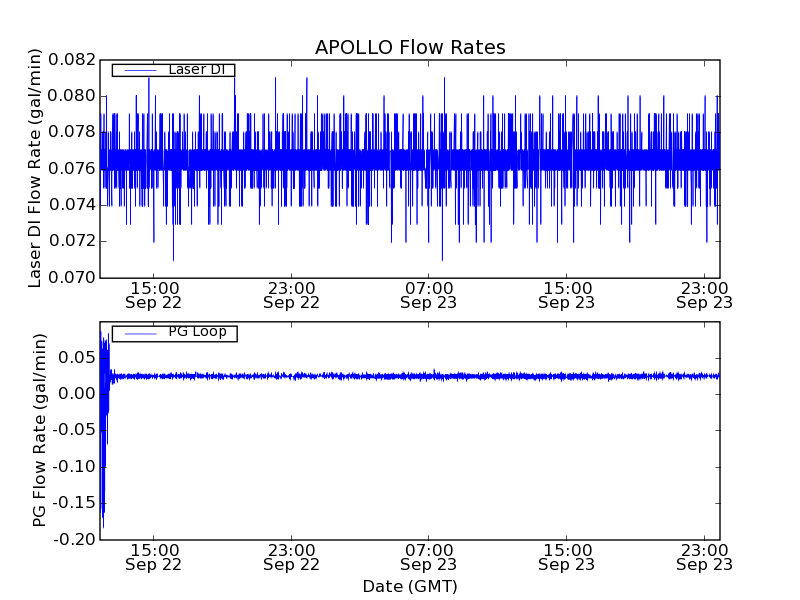This screenshot has width=800, height=600.
Task: Click the -0.20 tick on PG plot
Action: (x=74, y=539)
